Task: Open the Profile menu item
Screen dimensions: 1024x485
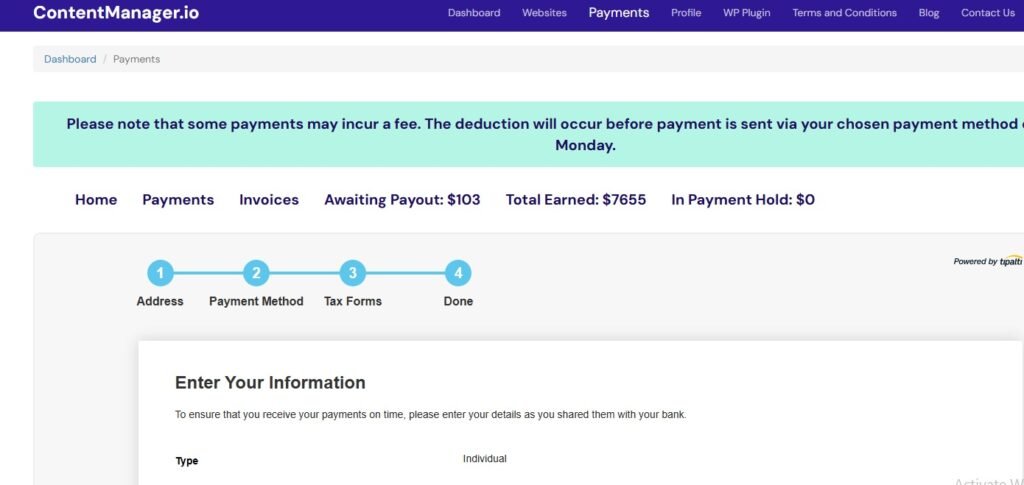Action: tap(686, 13)
